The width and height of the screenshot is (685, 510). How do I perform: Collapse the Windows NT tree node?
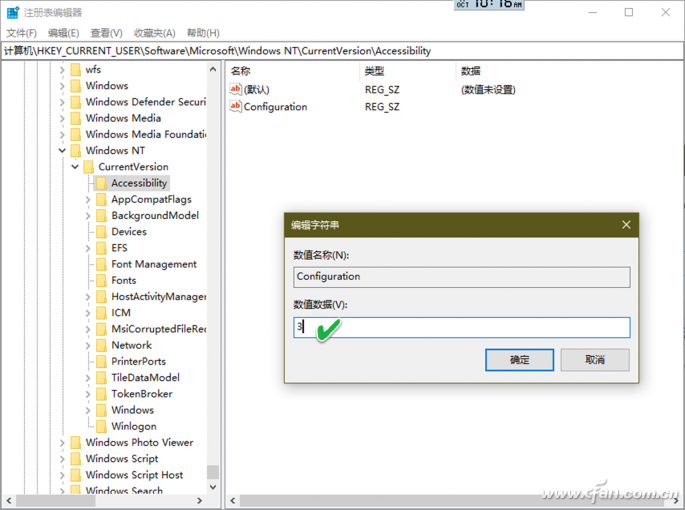point(62,151)
